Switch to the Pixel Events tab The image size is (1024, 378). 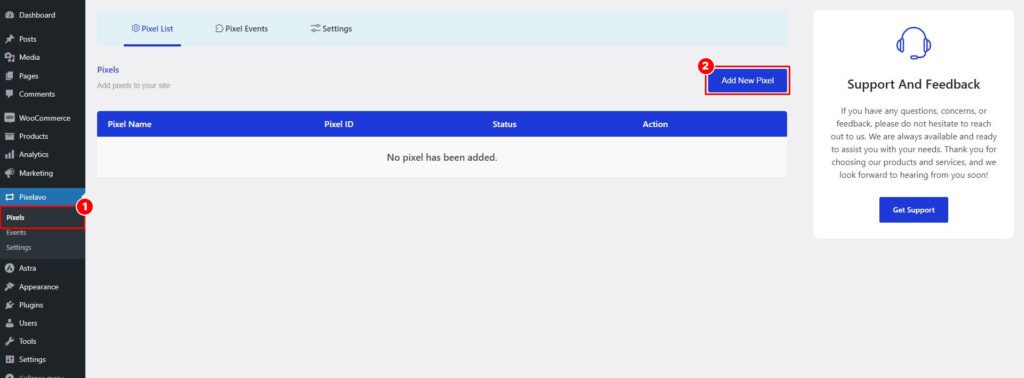point(242,29)
